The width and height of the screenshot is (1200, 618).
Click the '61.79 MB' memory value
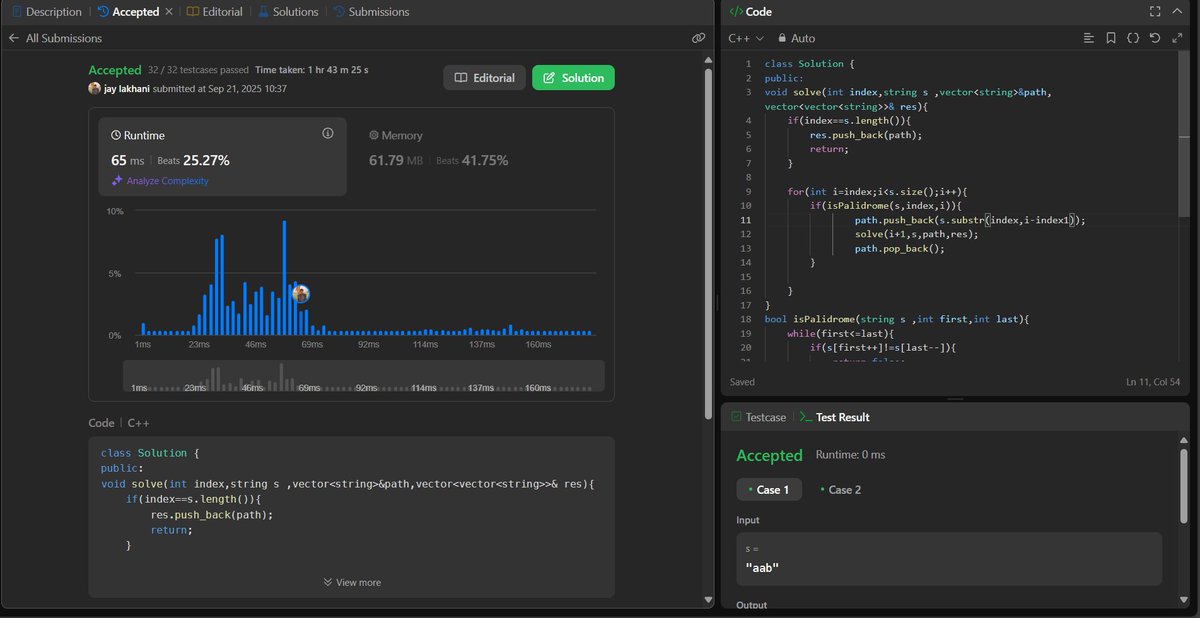pos(397,160)
